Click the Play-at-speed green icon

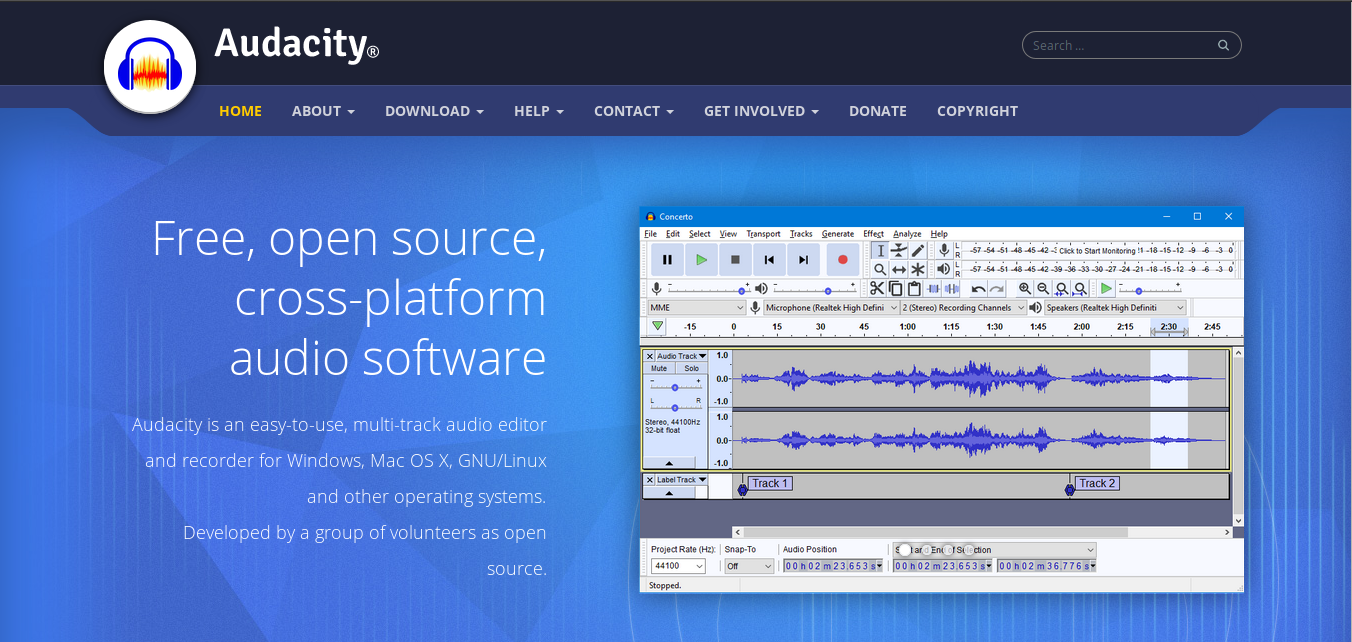pyautogui.click(x=1106, y=289)
